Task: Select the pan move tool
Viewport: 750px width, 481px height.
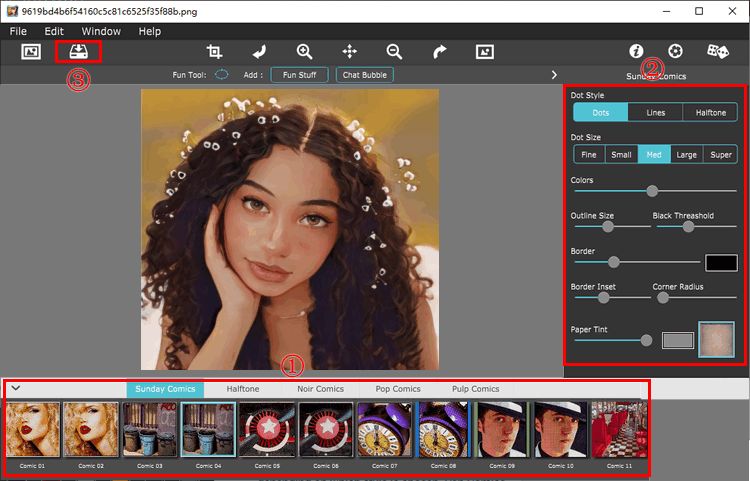Action: pos(350,51)
